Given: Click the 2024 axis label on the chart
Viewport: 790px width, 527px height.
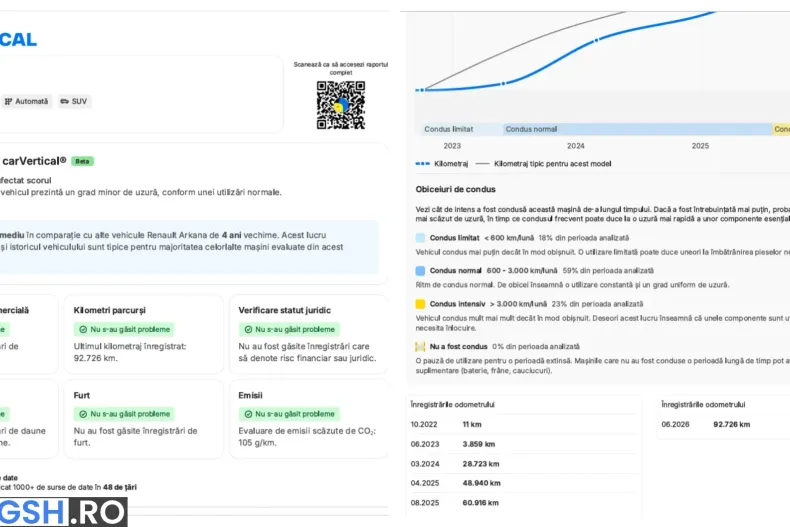Looking at the screenshot, I should (x=576, y=146).
